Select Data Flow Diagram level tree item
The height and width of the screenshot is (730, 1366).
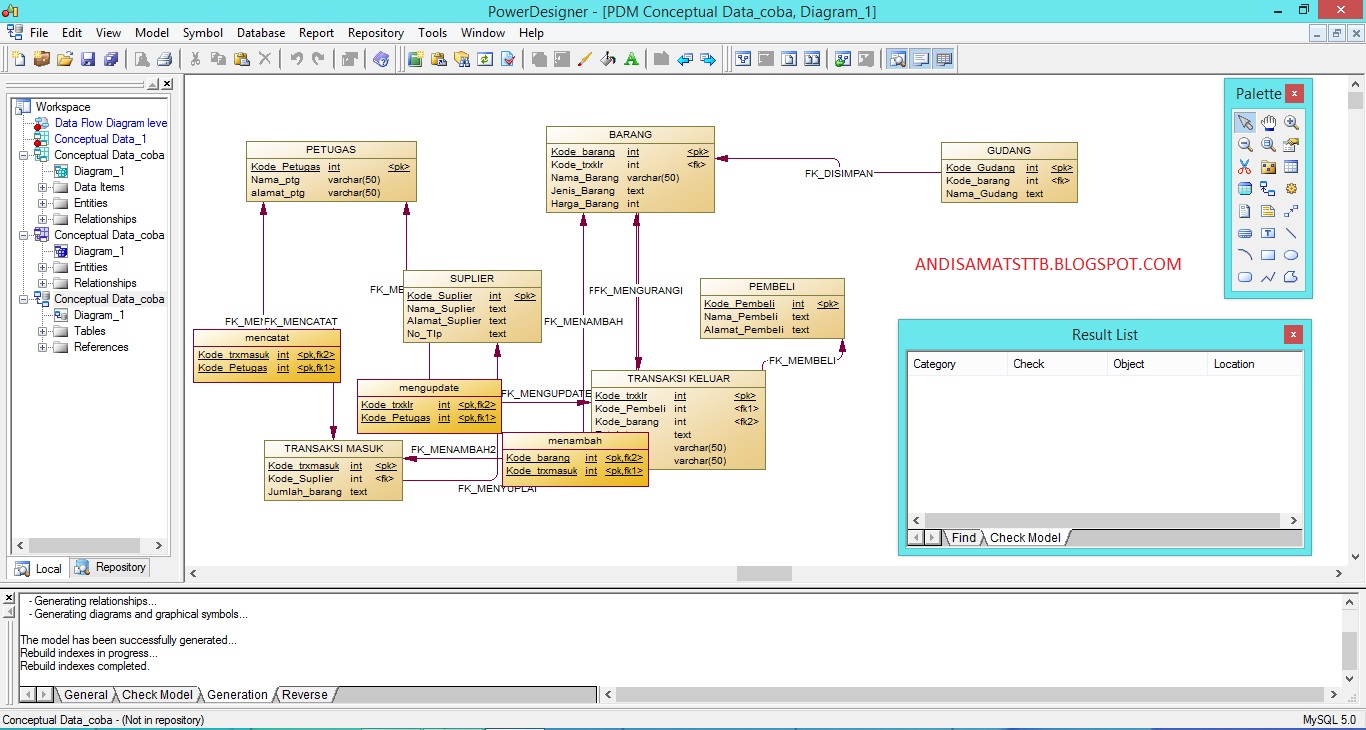(x=111, y=123)
